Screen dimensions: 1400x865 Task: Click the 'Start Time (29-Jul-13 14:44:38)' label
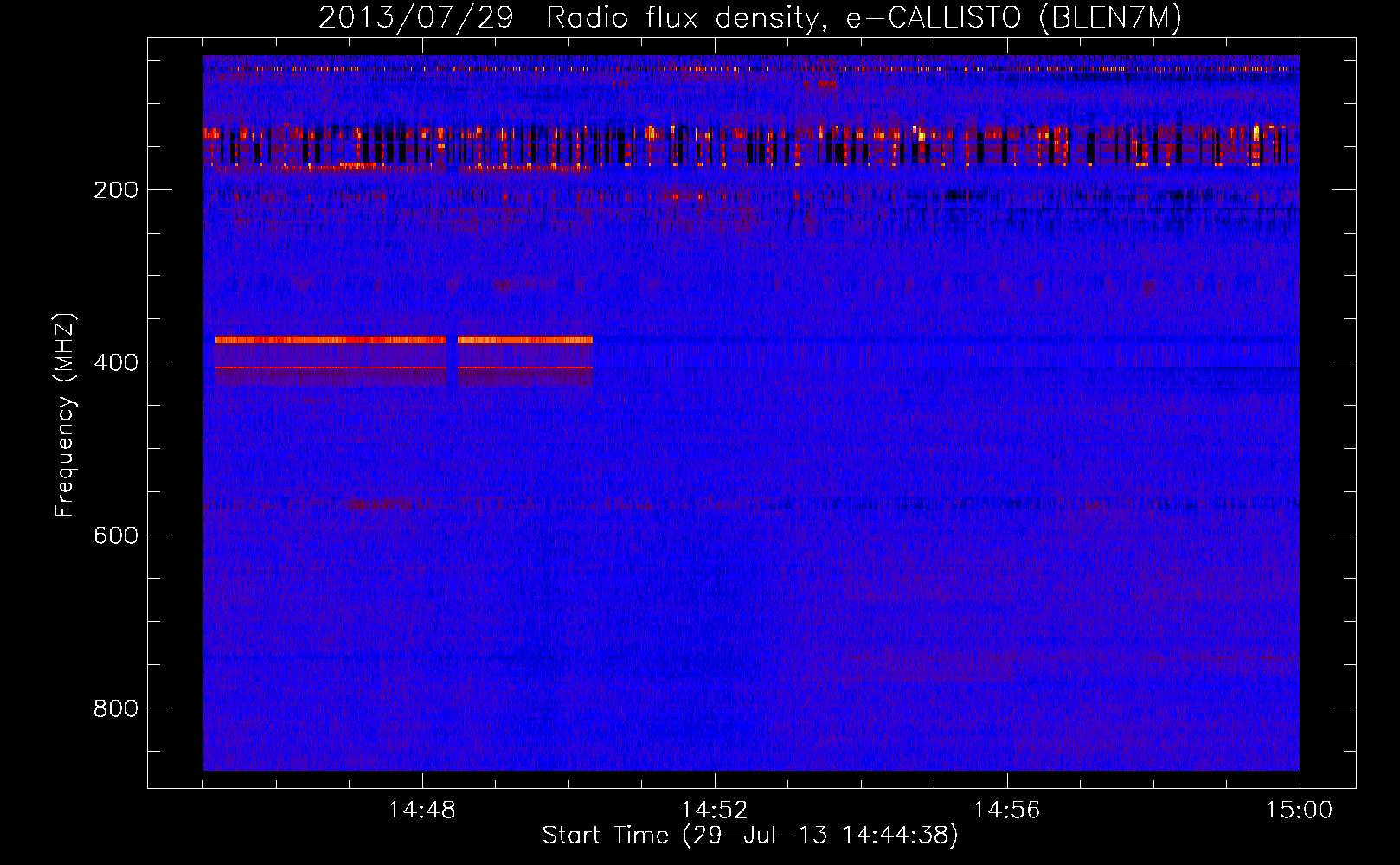click(750, 836)
